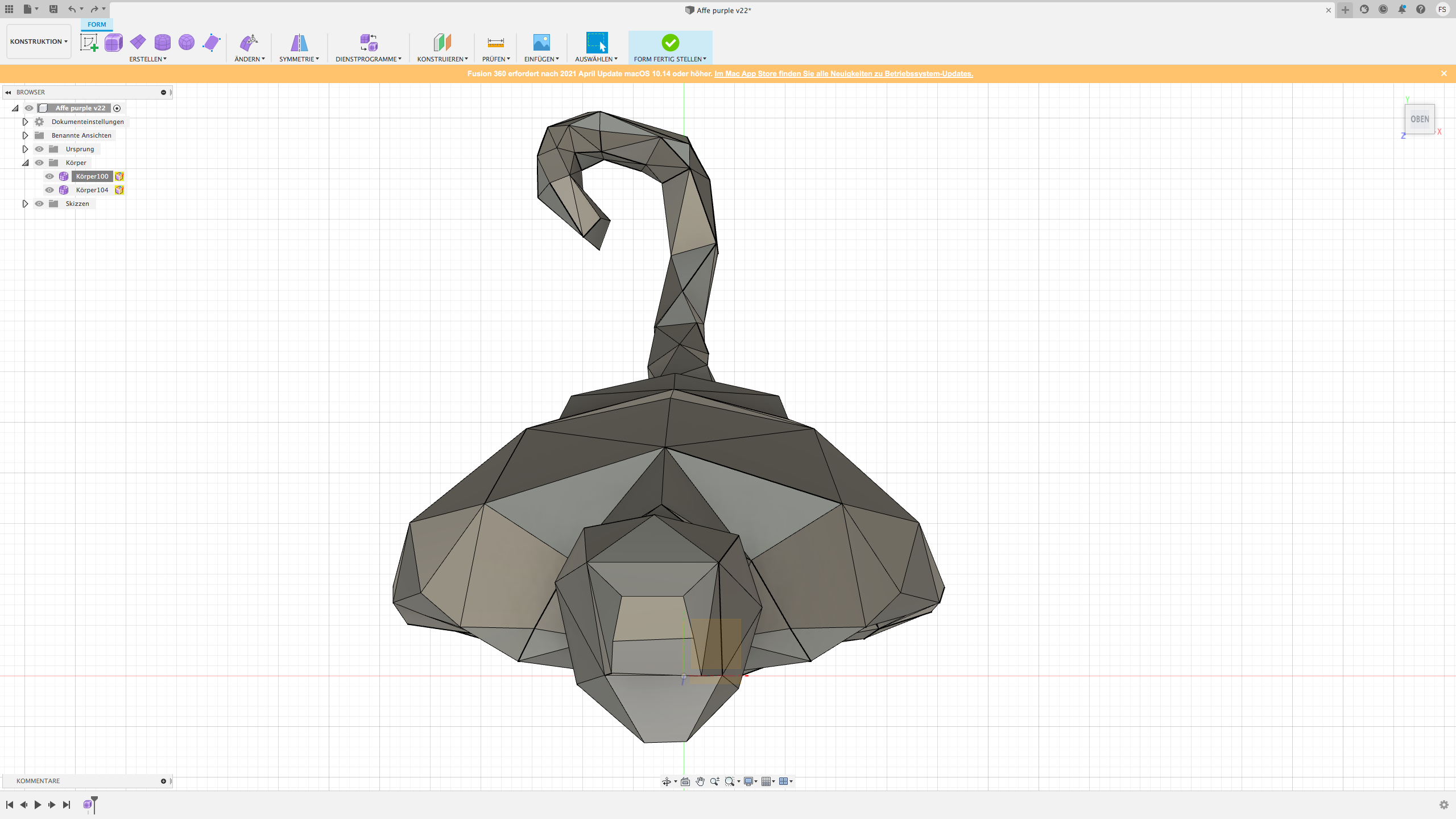This screenshot has height=819, width=1456.
Task: Click the Dienstprogramme convert icon
Action: pyautogui.click(x=369, y=43)
